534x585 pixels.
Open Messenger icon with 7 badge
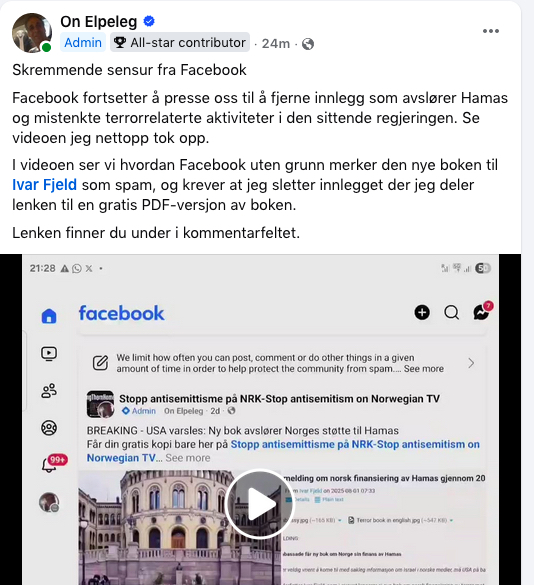[481, 312]
